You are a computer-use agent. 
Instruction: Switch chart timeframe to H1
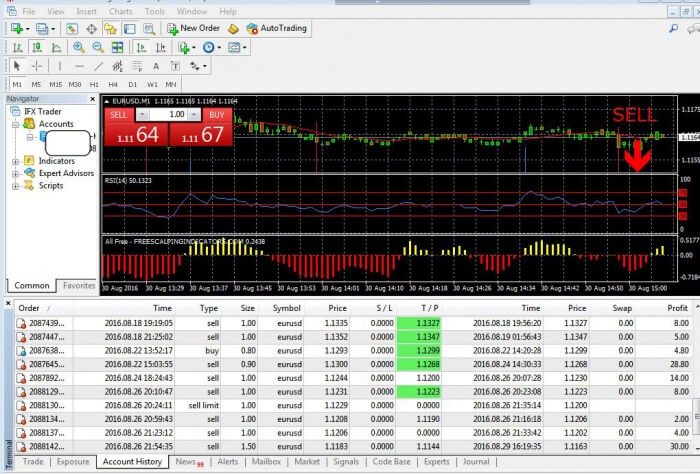(x=95, y=84)
